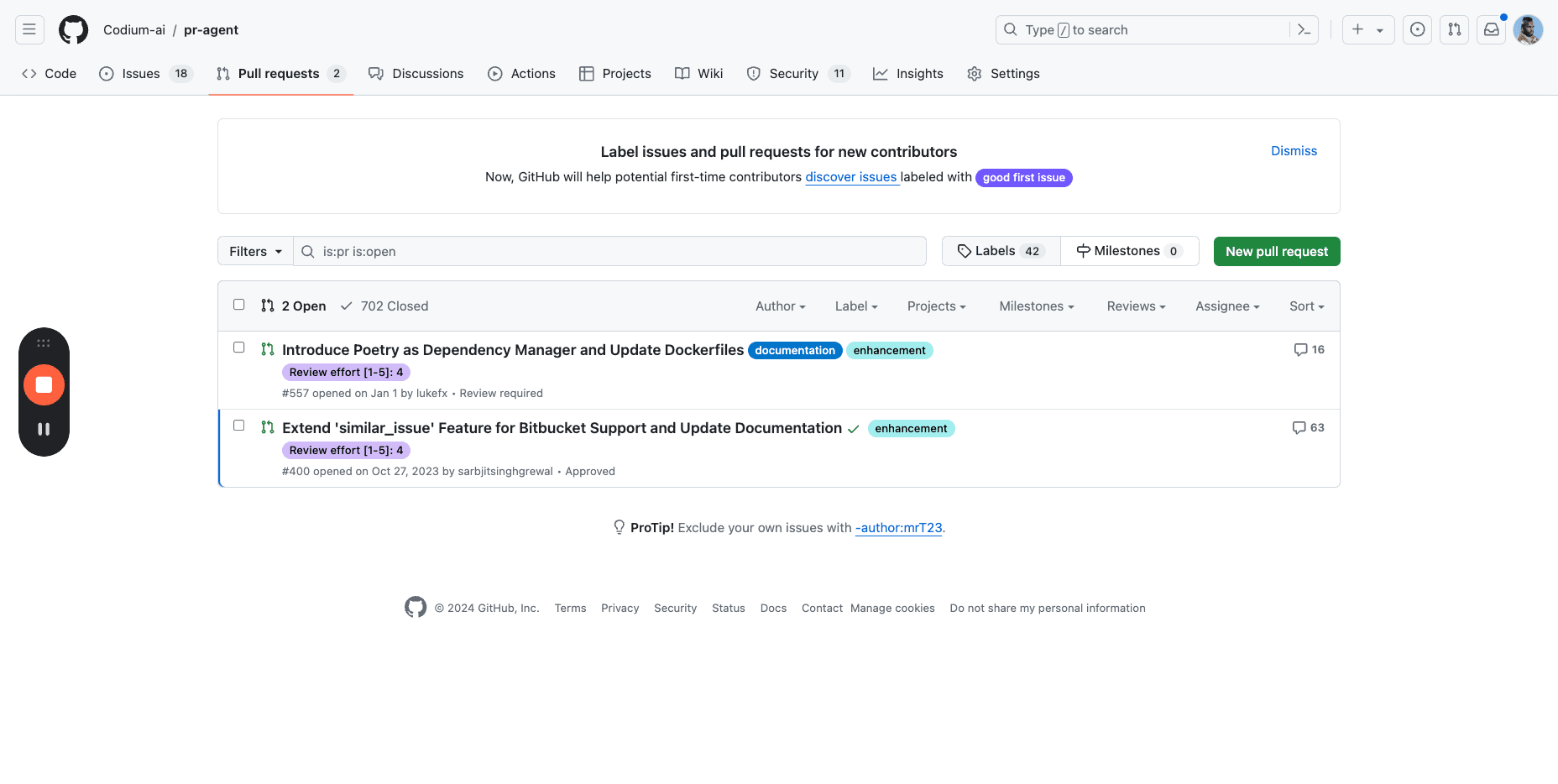Focus the Type / to search box

click(x=1142, y=29)
